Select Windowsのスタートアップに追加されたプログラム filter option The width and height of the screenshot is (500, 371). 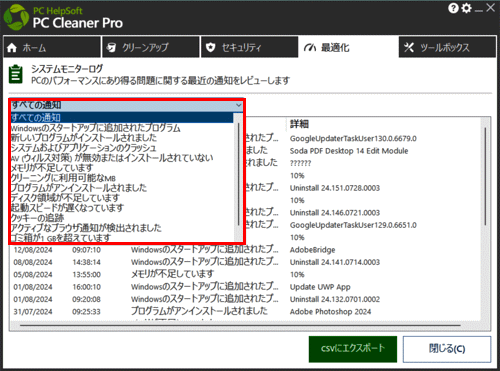(122, 128)
